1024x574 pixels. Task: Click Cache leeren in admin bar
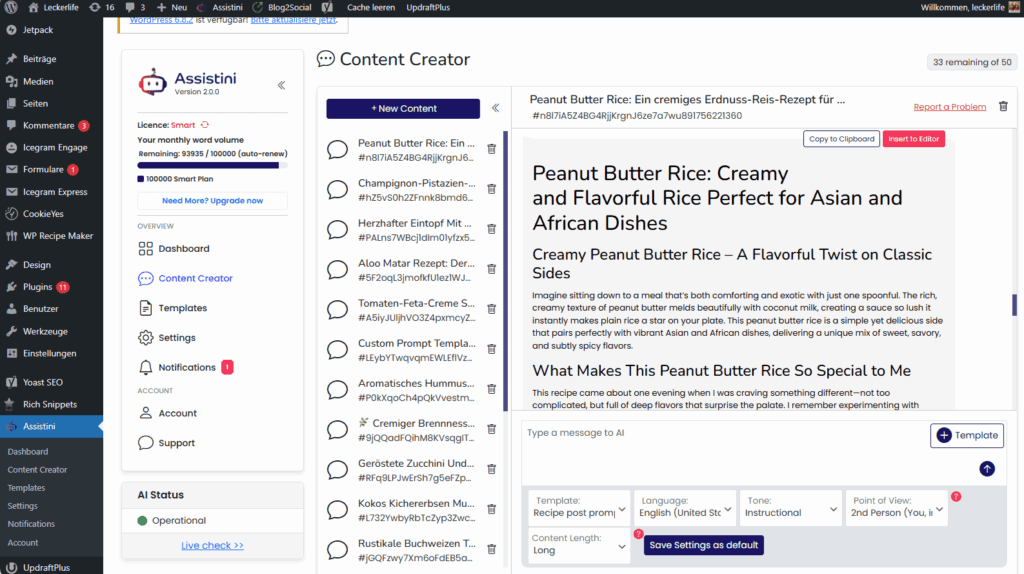point(370,7)
